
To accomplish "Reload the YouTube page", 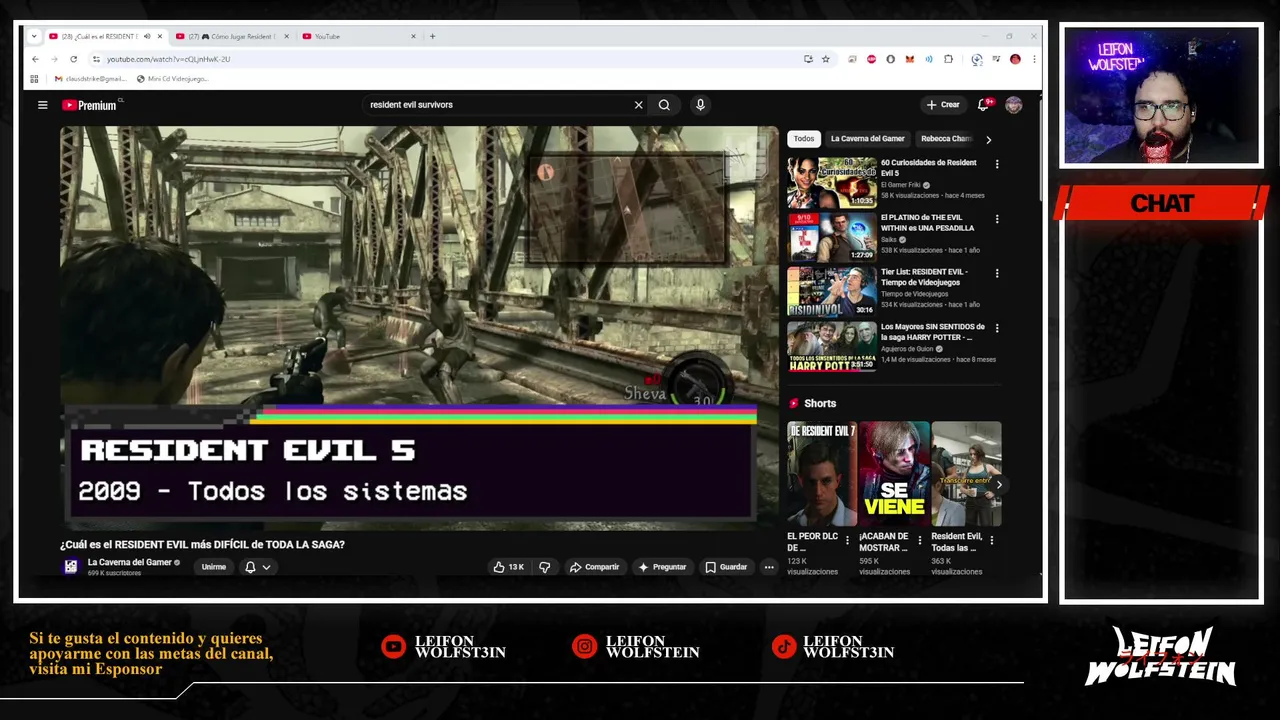I will pos(73,59).
